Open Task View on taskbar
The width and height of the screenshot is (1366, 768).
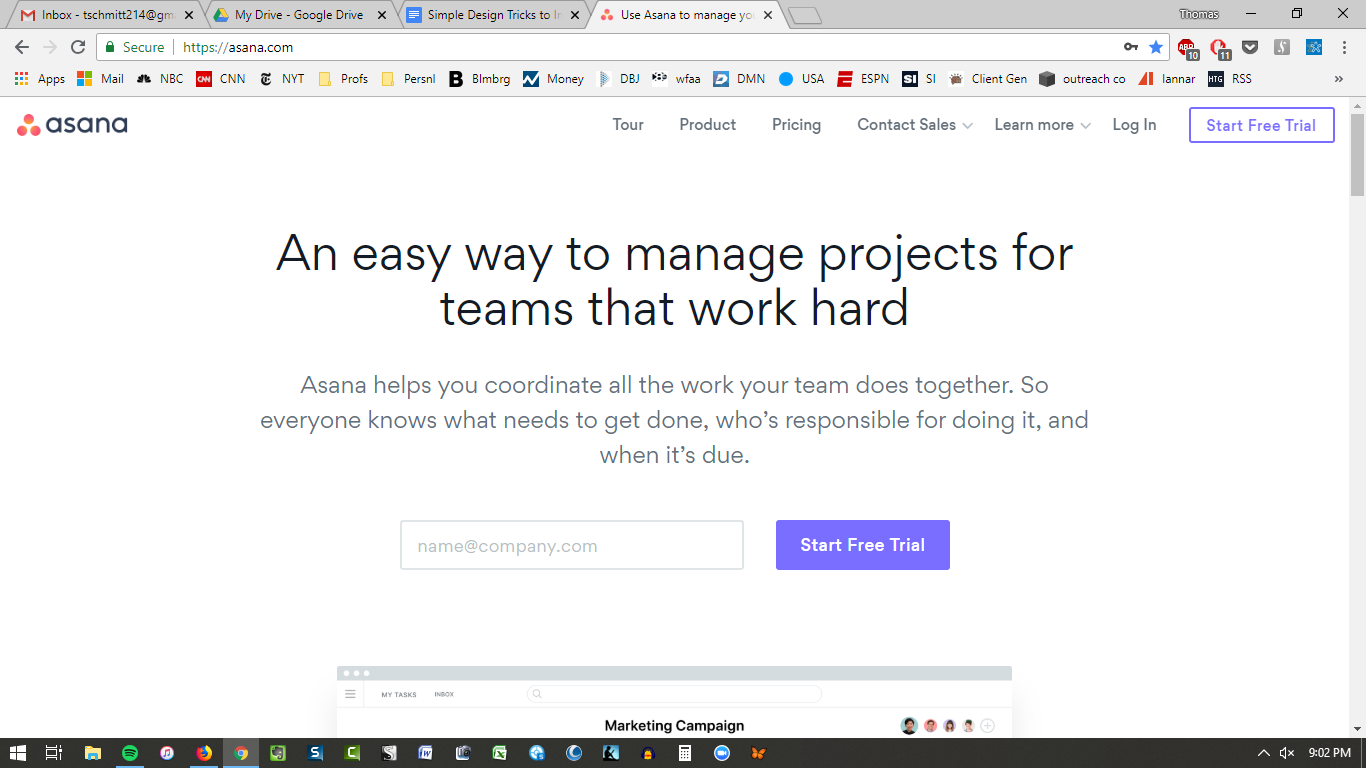pyautogui.click(x=55, y=753)
